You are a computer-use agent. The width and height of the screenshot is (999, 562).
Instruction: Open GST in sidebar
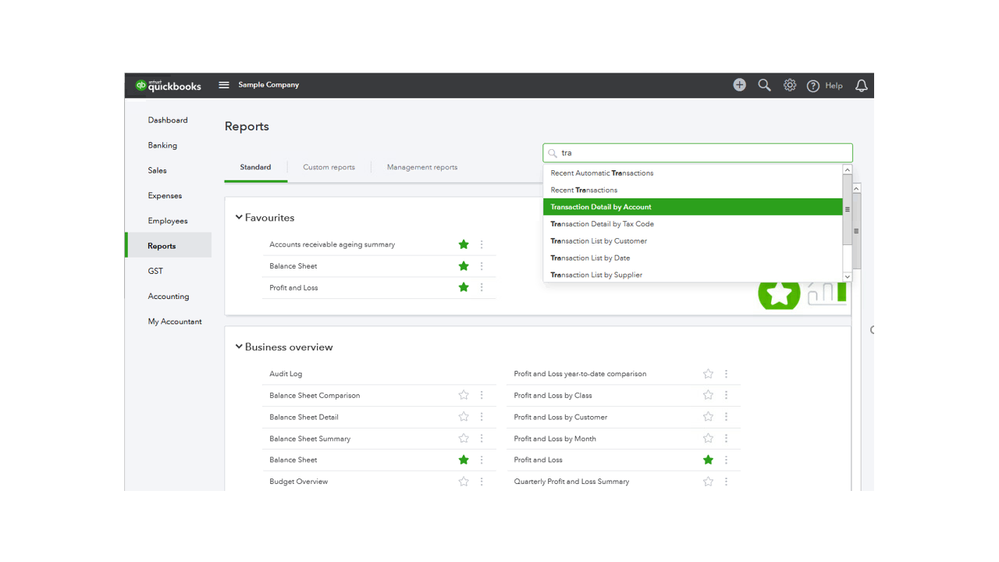(155, 271)
